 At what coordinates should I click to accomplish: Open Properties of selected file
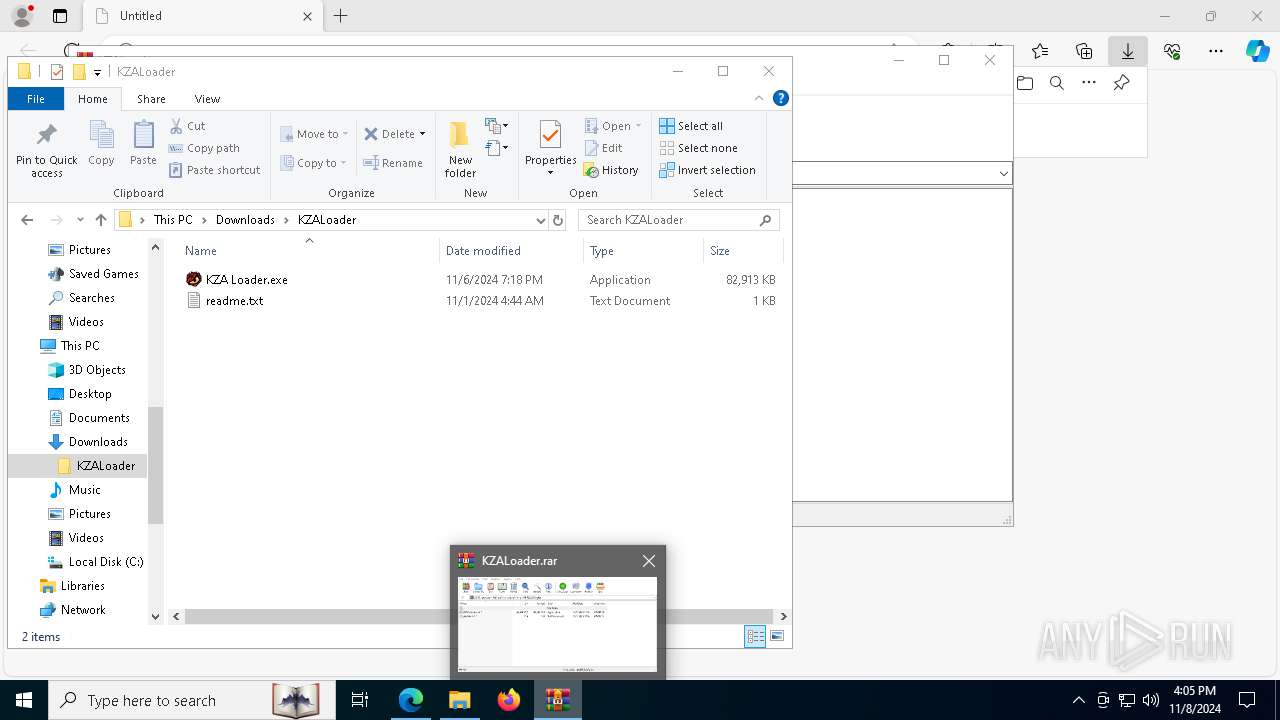551,148
